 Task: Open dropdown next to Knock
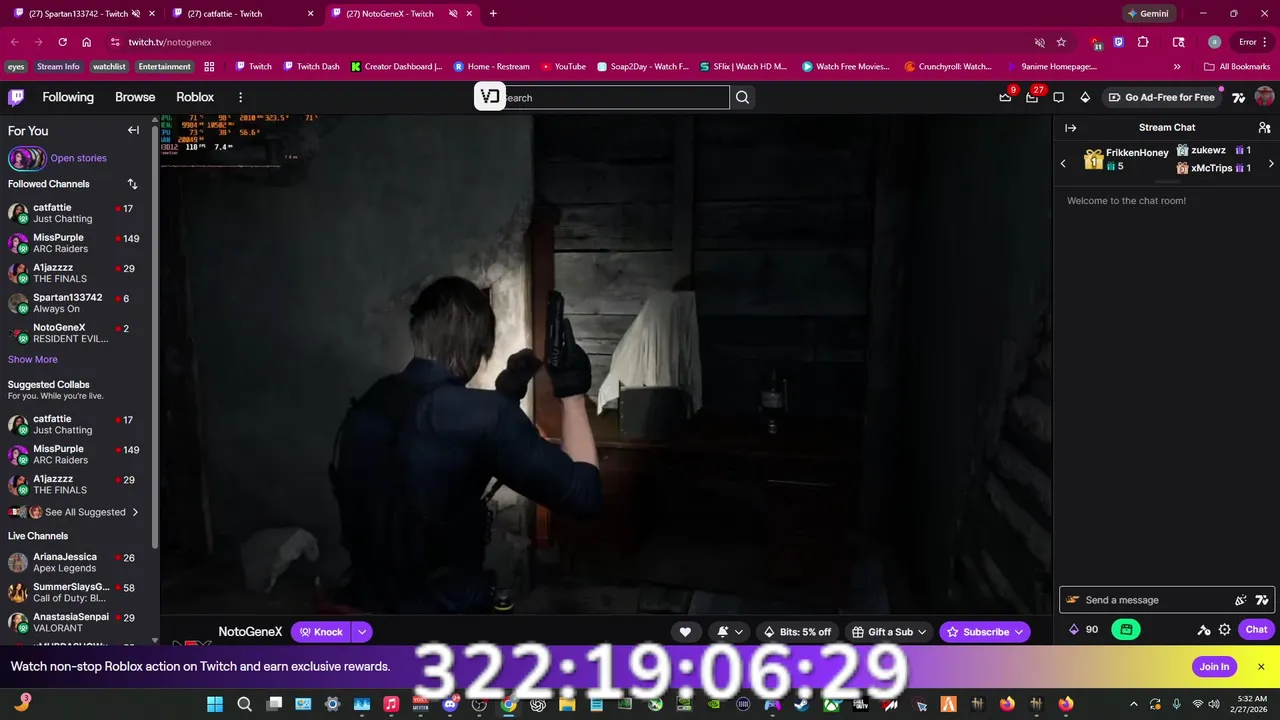pyautogui.click(x=362, y=632)
